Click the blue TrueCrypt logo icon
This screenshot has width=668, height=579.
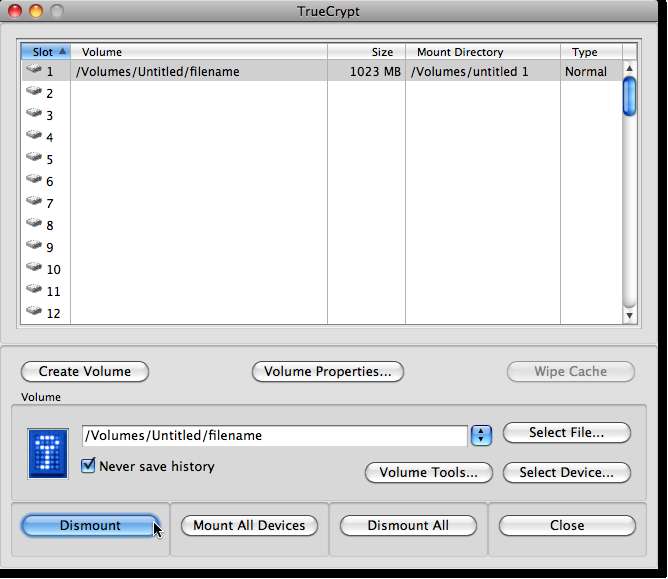point(48,453)
